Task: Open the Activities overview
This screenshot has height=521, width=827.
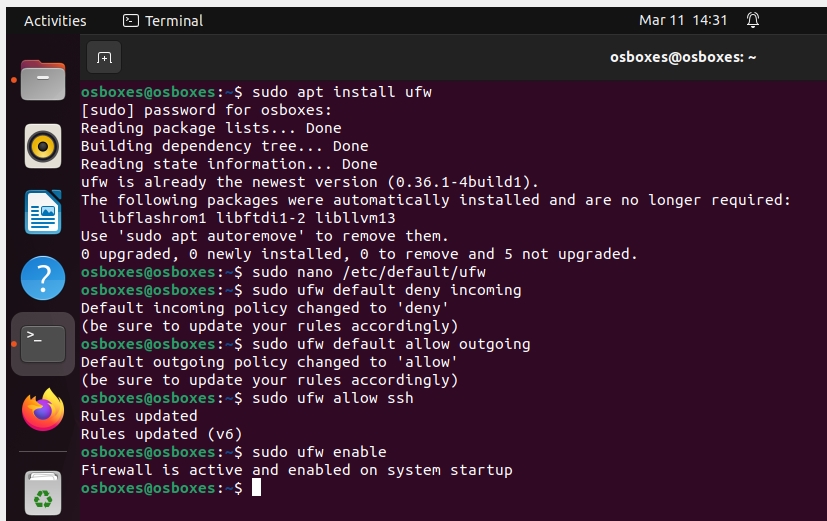Action: pos(55,20)
